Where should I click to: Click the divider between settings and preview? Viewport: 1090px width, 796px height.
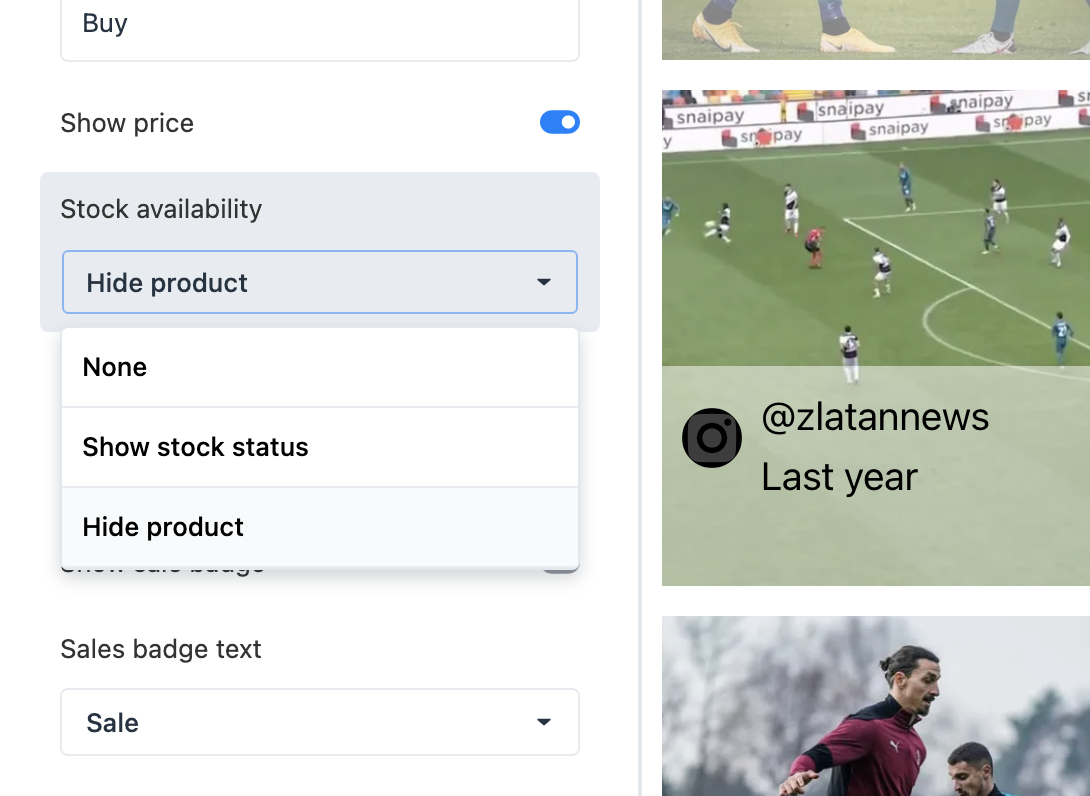tap(640, 398)
